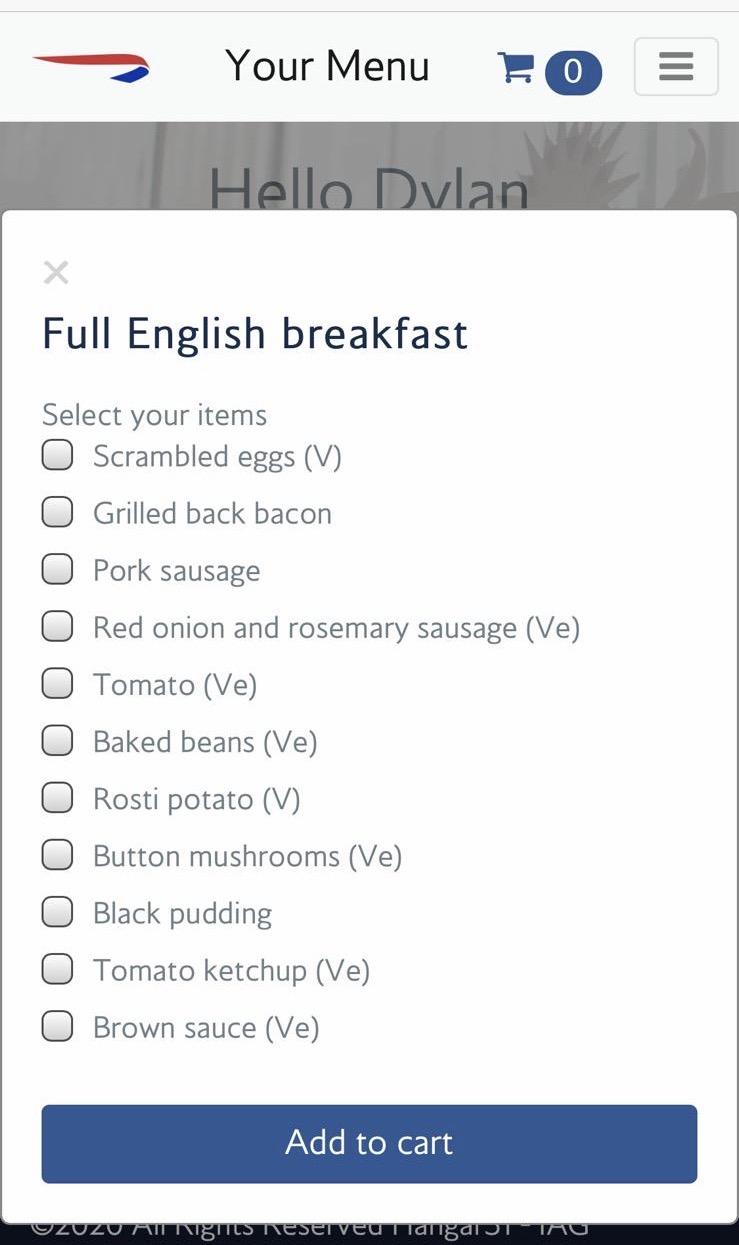Open the hamburger navigation menu
The image size is (739, 1245).
coord(676,67)
